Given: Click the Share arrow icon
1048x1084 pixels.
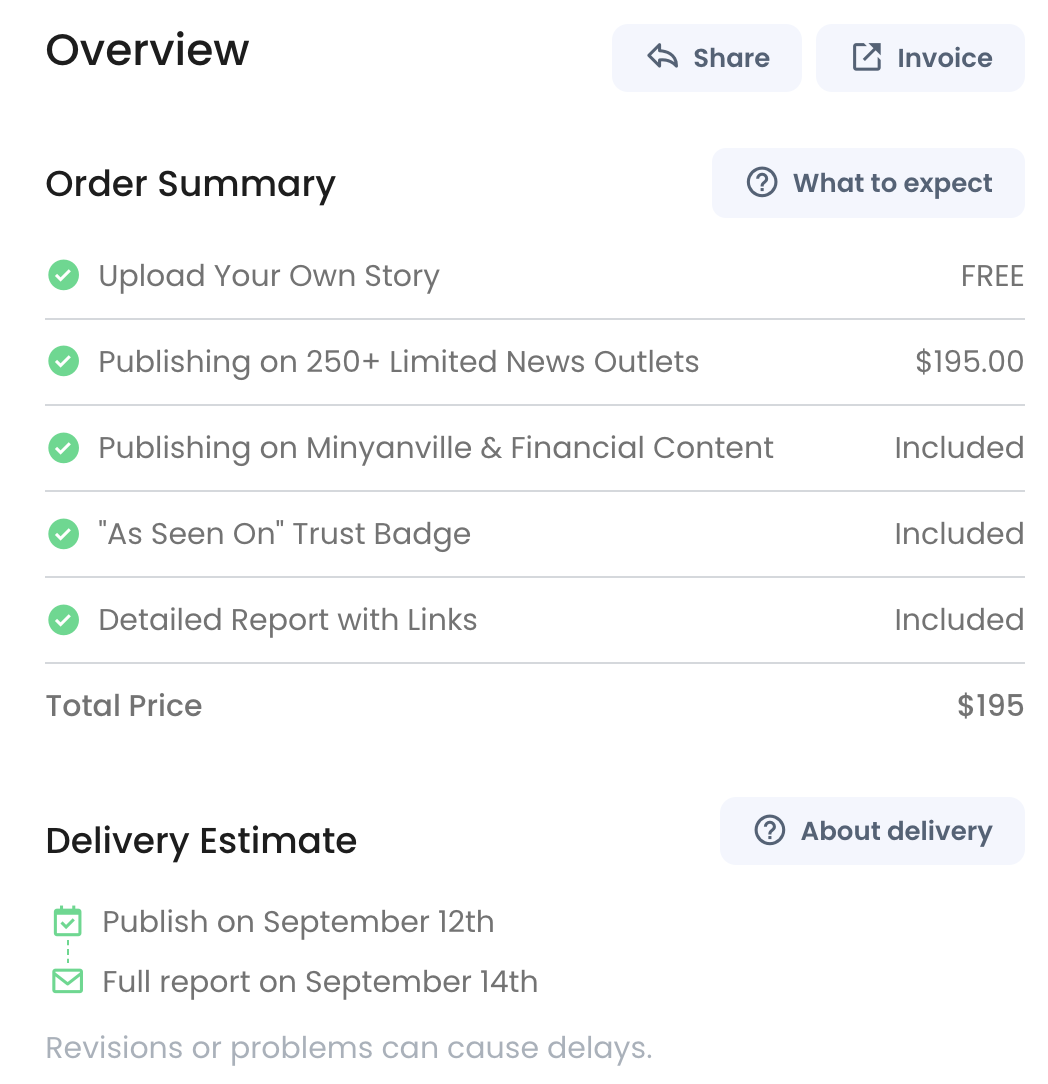Looking at the screenshot, I should tap(662, 57).
